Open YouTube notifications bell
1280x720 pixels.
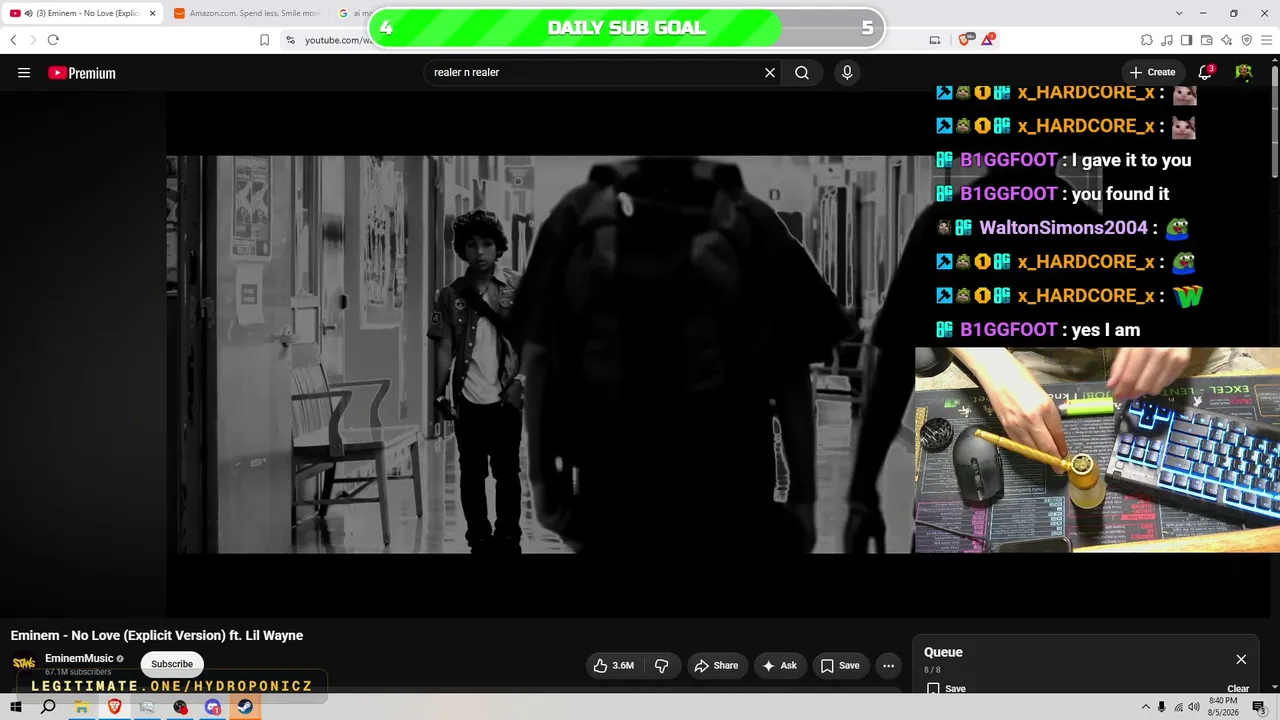(x=1206, y=72)
